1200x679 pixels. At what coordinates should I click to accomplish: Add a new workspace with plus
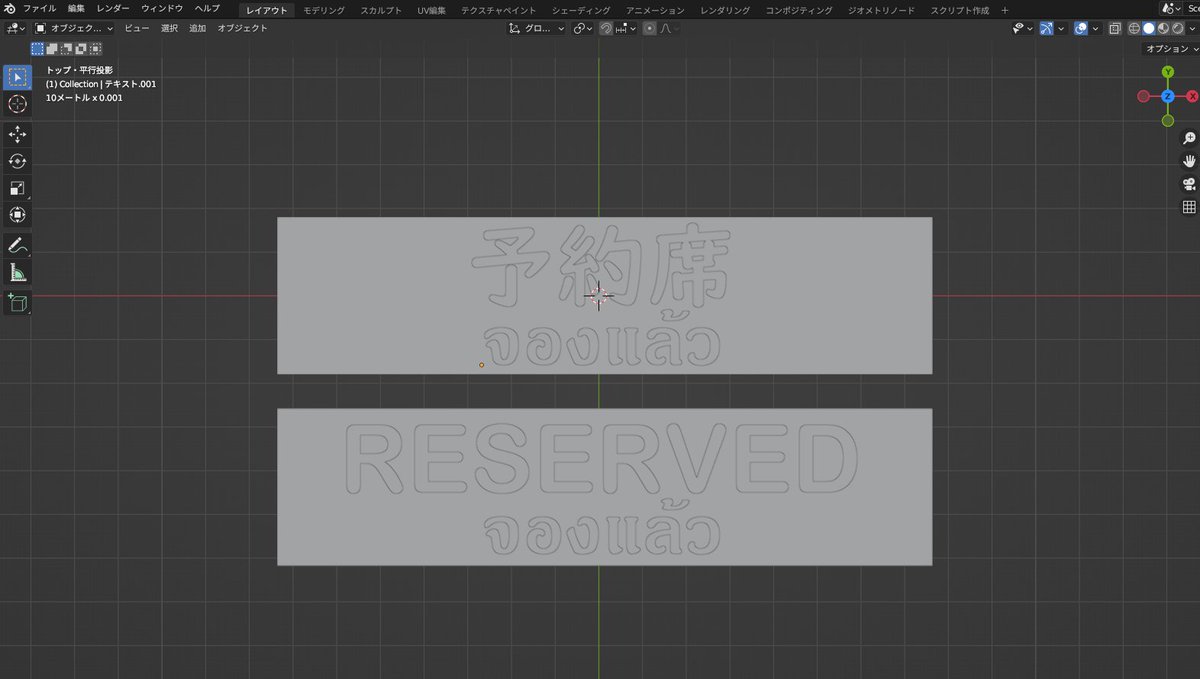click(1005, 9)
